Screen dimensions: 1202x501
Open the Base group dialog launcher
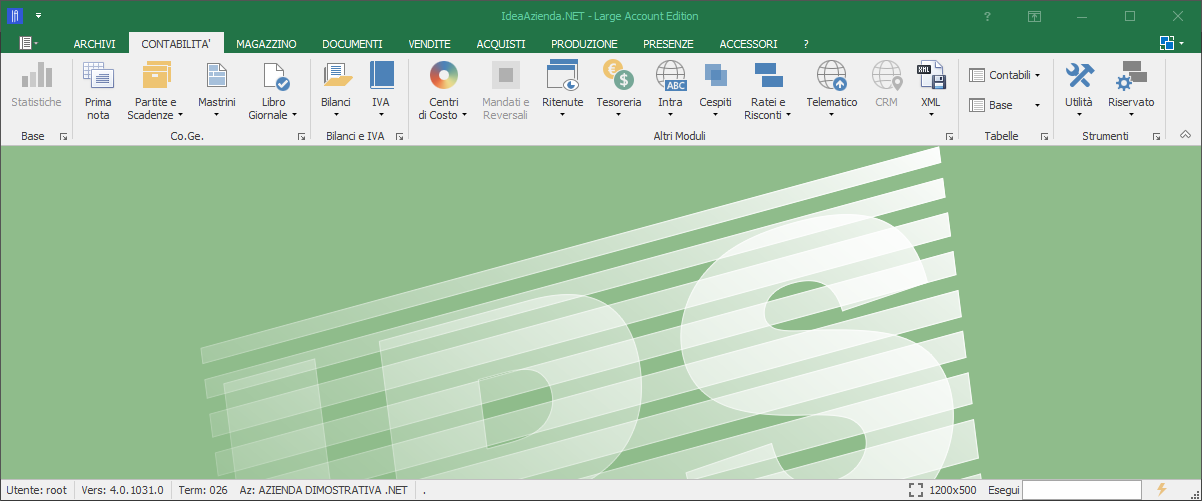click(x=63, y=136)
